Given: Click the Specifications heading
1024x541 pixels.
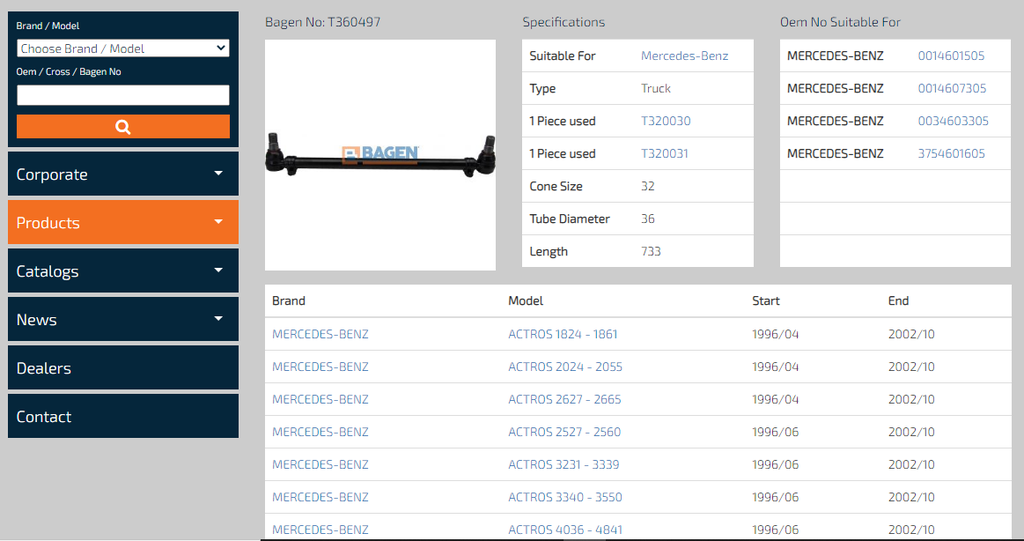Looking at the screenshot, I should tap(564, 22).
